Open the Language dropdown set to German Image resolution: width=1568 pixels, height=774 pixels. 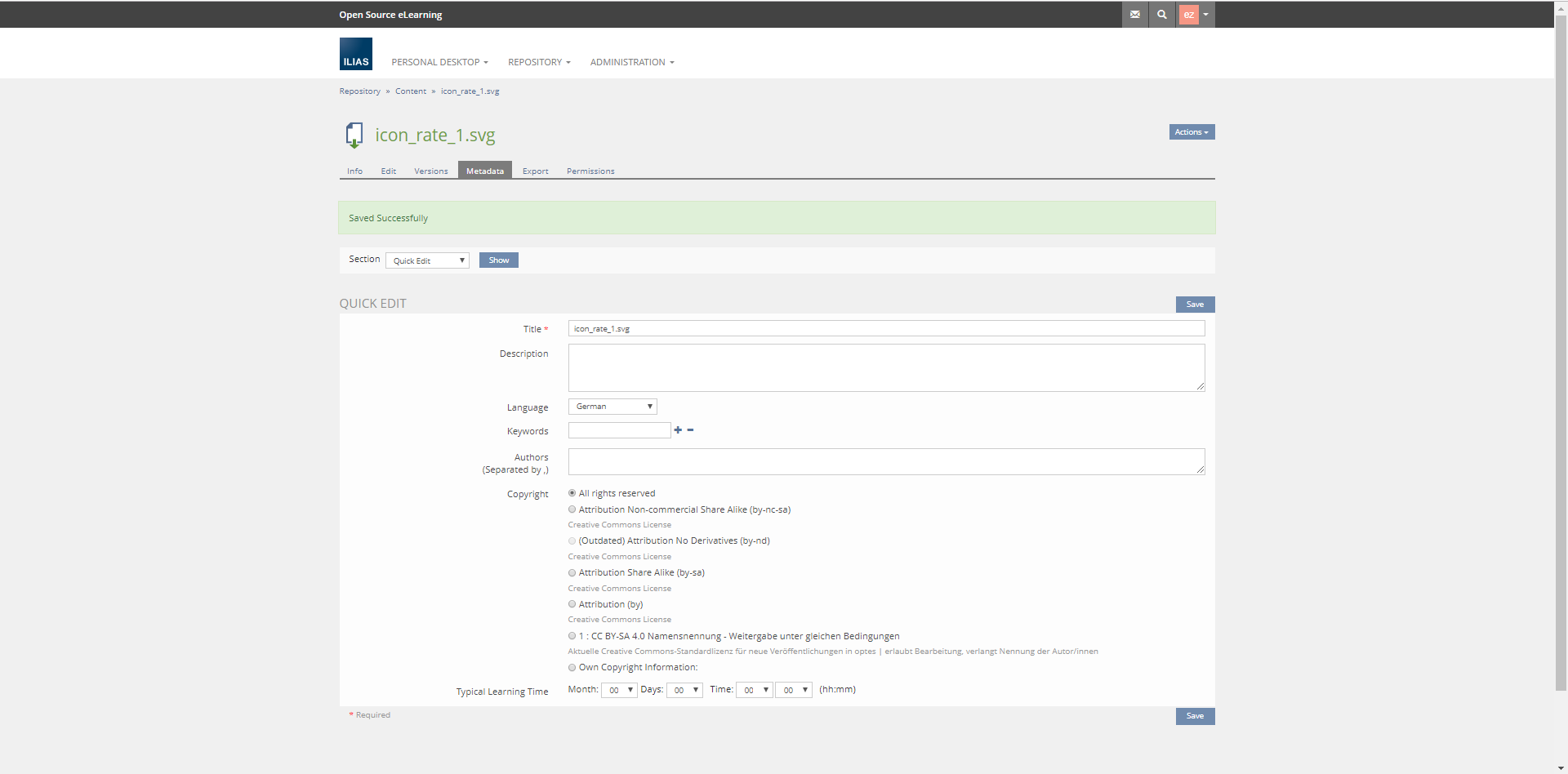tap(612, 407)
